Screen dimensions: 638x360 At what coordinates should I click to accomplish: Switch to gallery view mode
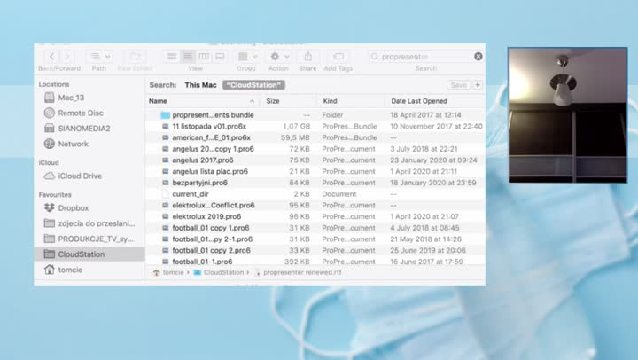click(x=220, y=56)
